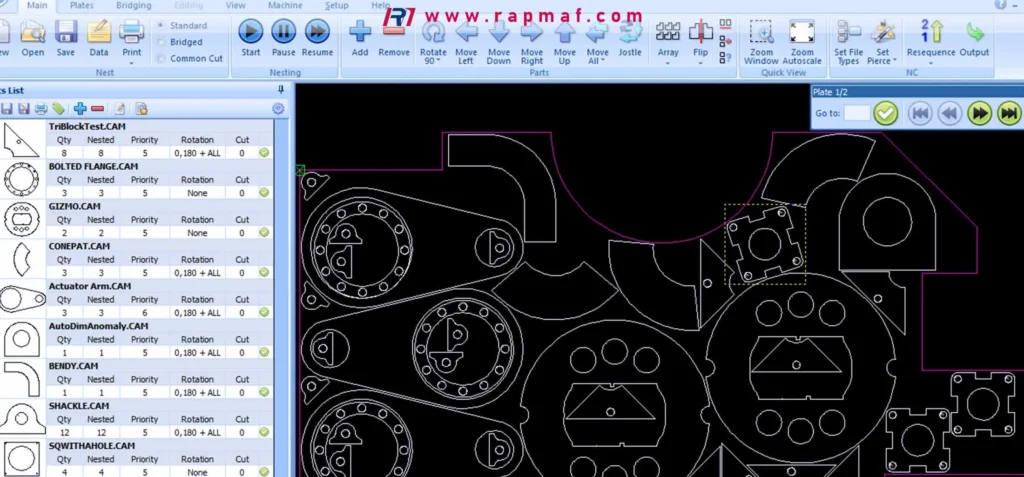Select the Standard nest option

coord(182,25)
